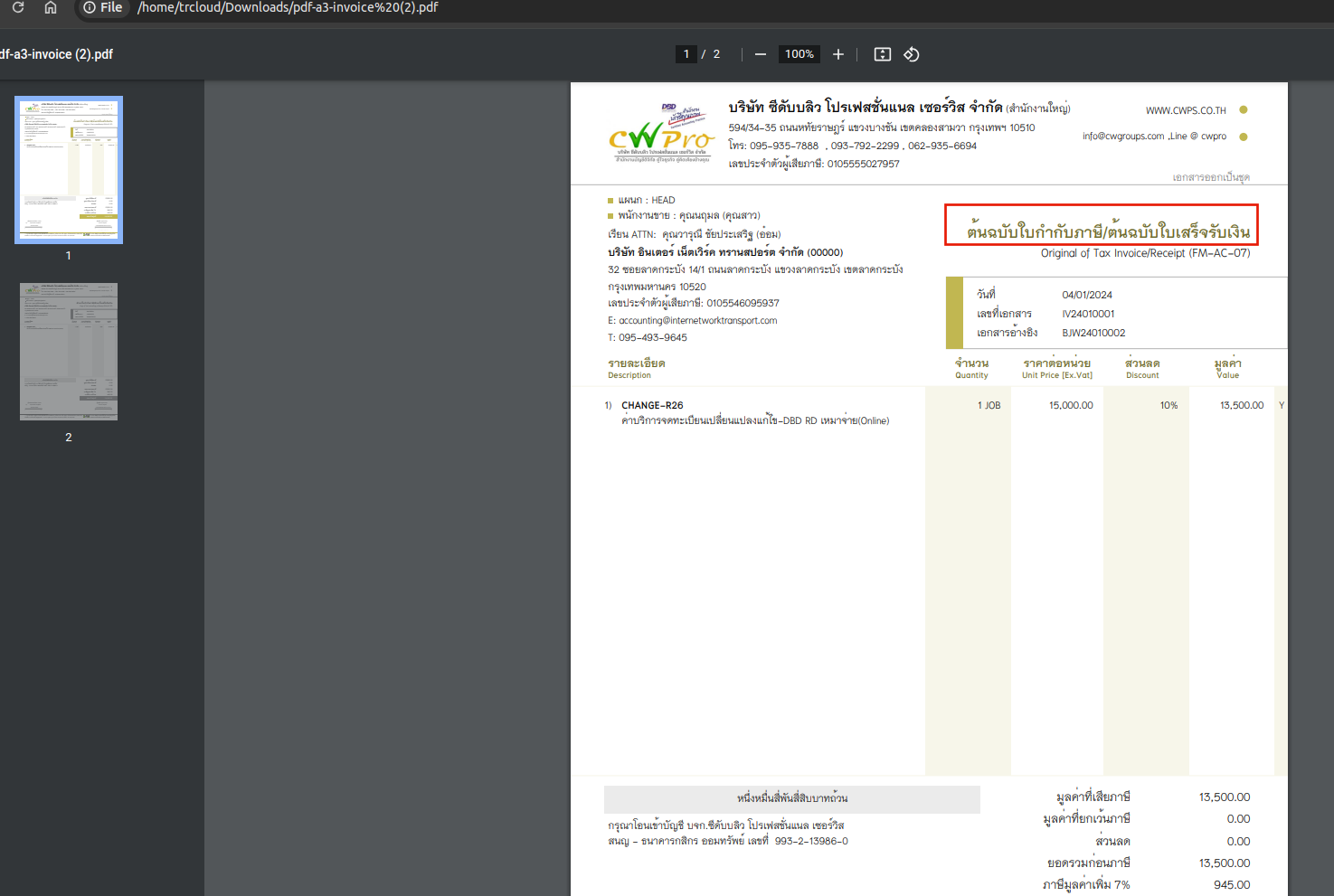The height and width of the screenshot is (896, 1334).
Task: Reload the page with the refresh icon
Action: click(17, 7)
